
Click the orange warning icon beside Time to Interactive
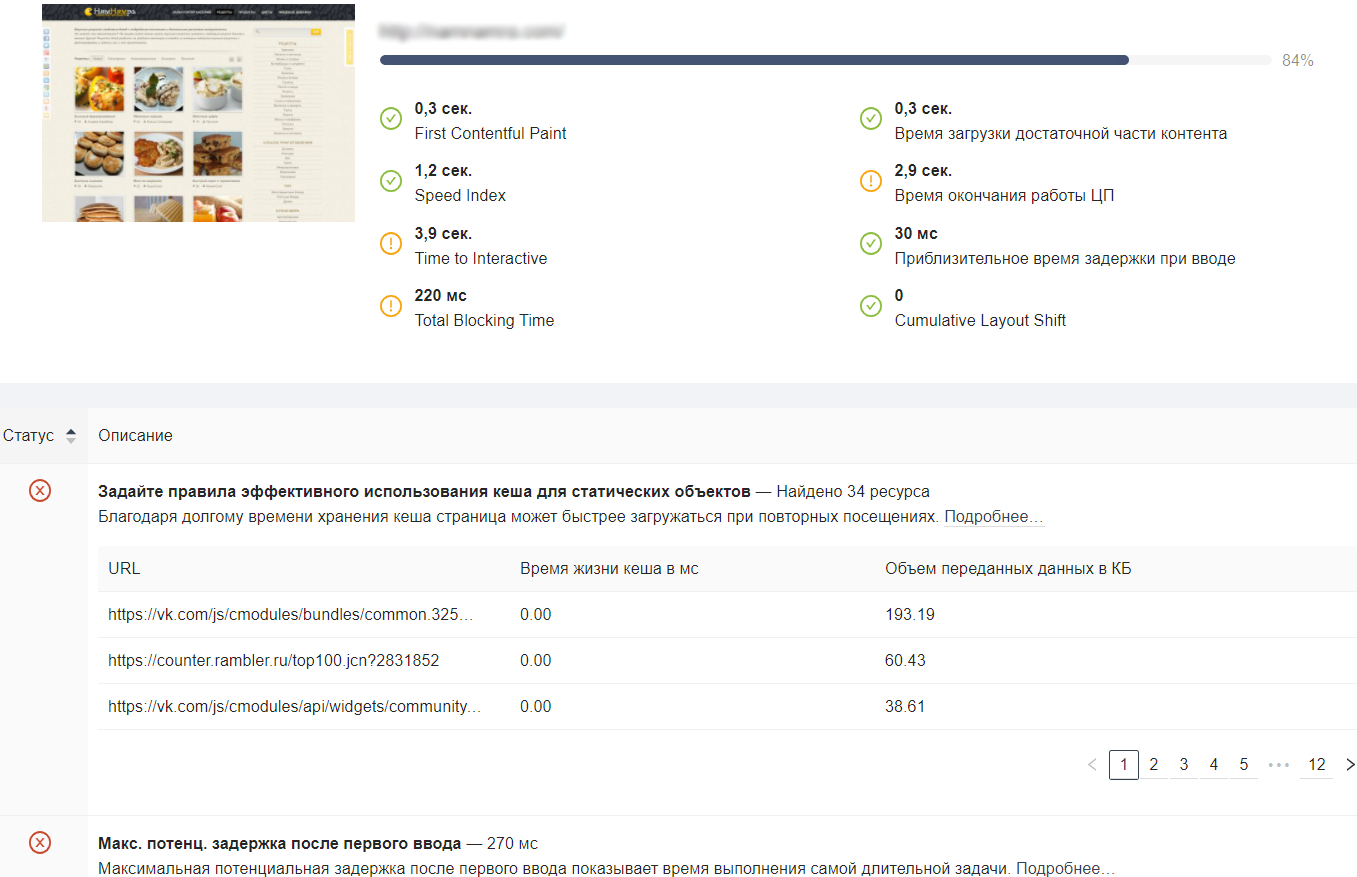click(391, 245)
